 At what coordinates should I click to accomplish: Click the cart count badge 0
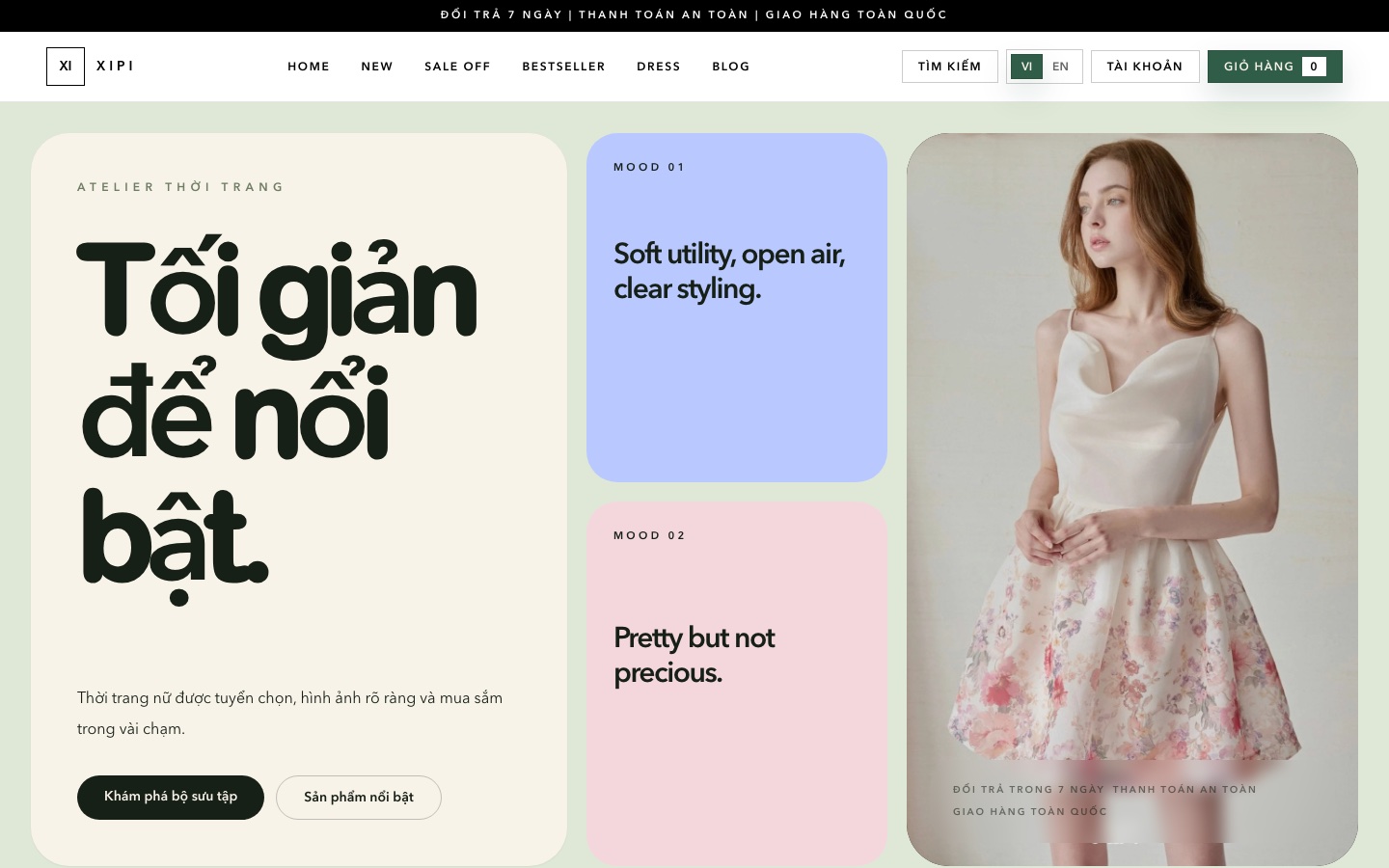pyautogui.click(x=1314, y=67)
